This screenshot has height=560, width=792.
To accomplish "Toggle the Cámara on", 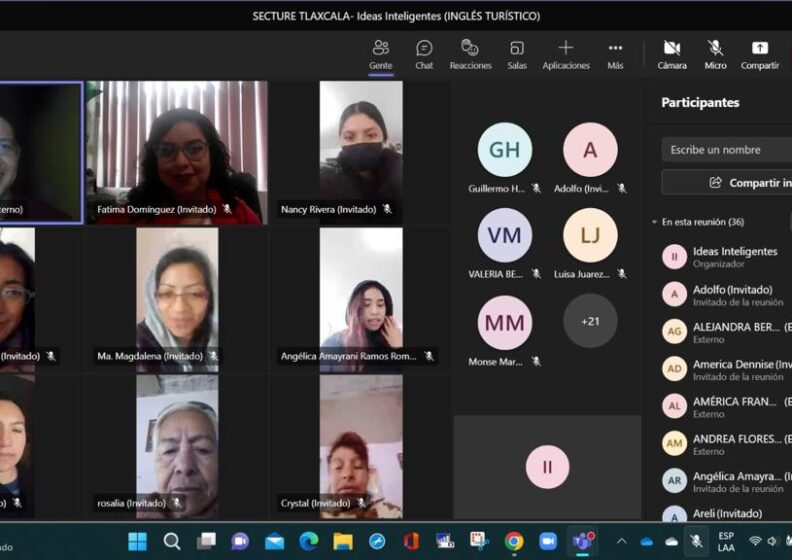I will pos(672,54).
